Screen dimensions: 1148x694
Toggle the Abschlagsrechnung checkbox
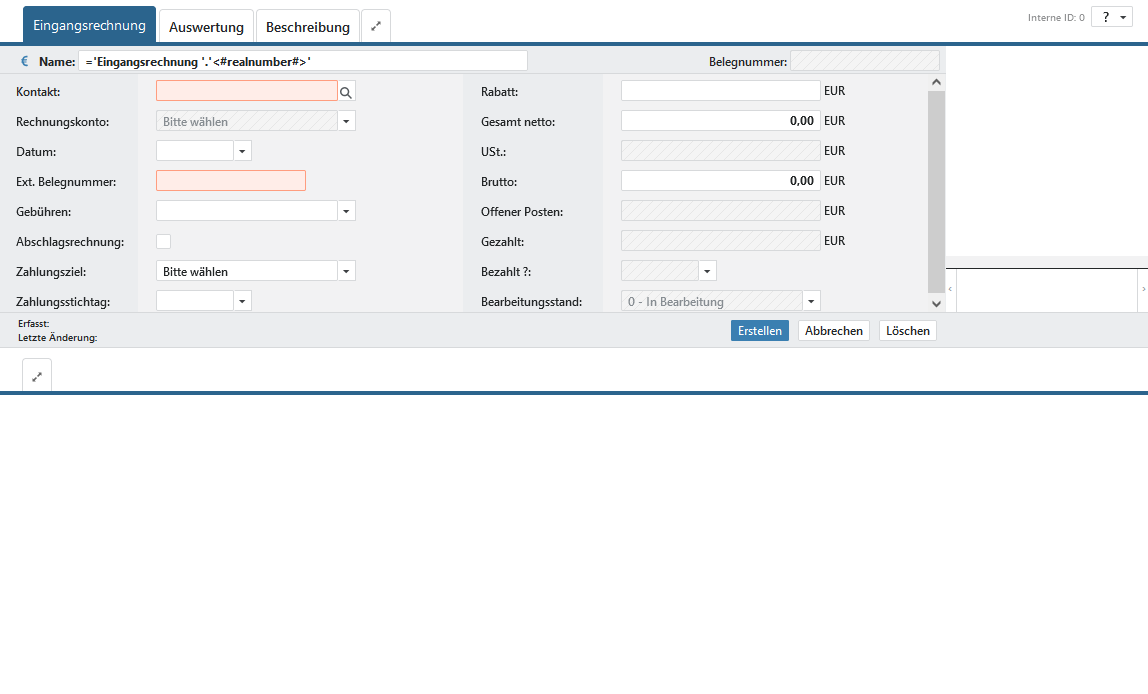coord(164,241)
